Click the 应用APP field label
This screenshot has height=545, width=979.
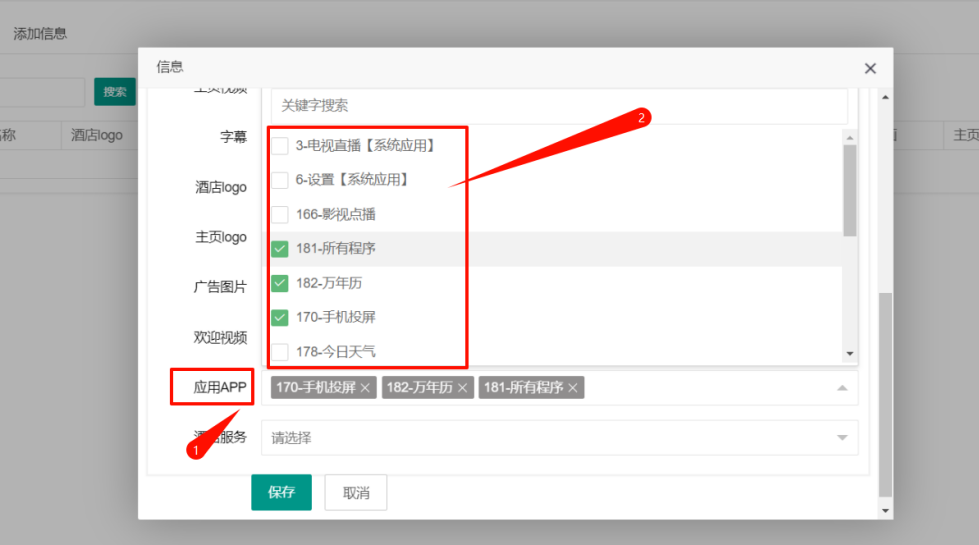pyautogui.click(x=220, y=388)
